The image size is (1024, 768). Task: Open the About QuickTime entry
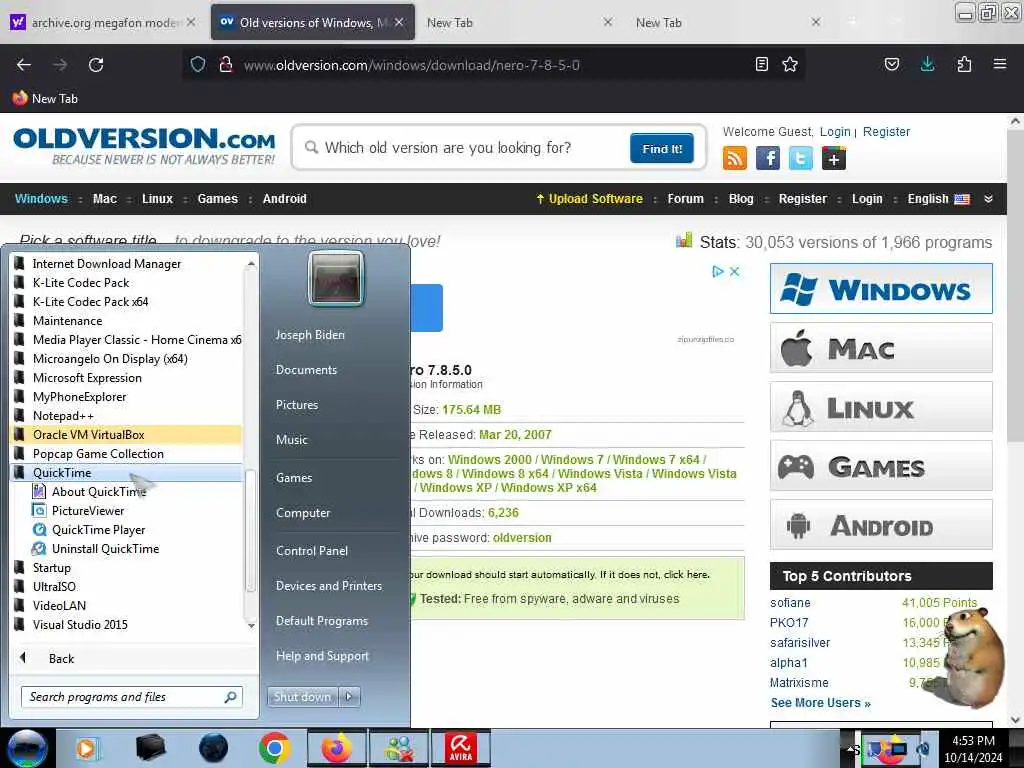coord(99,492)
